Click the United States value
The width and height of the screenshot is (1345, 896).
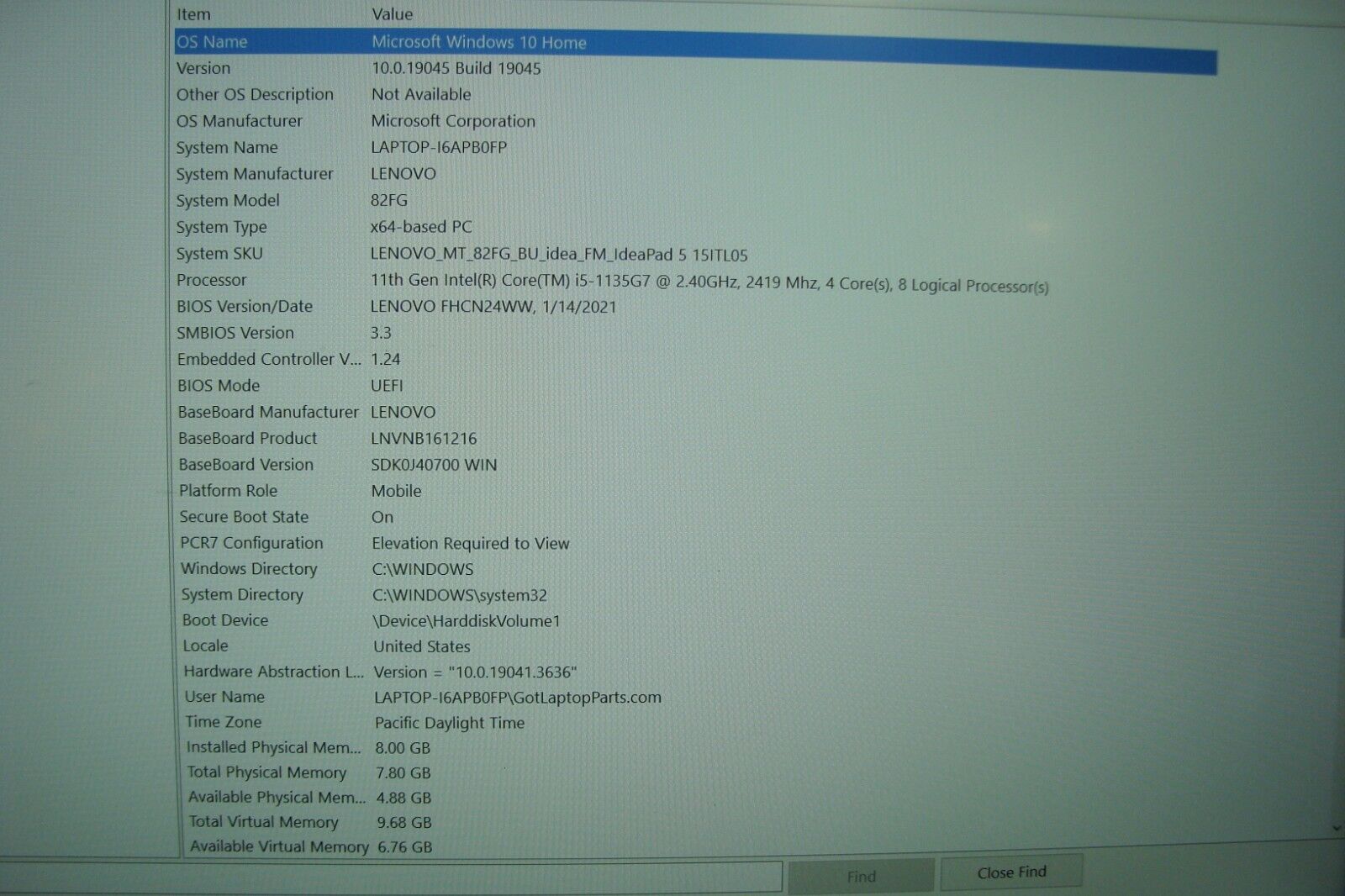click(x=422, y=646)
